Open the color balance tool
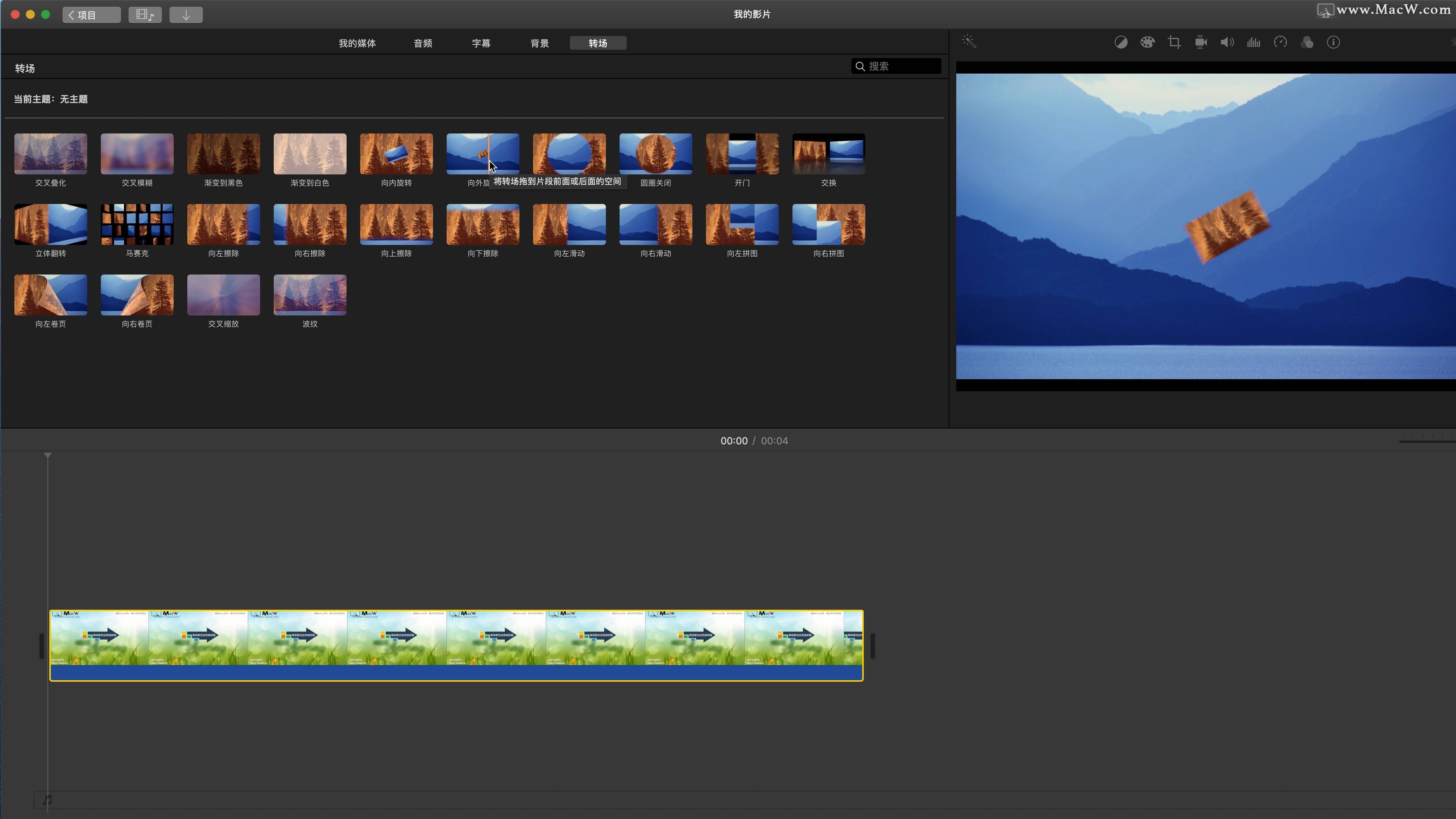 coord(1121,42)
